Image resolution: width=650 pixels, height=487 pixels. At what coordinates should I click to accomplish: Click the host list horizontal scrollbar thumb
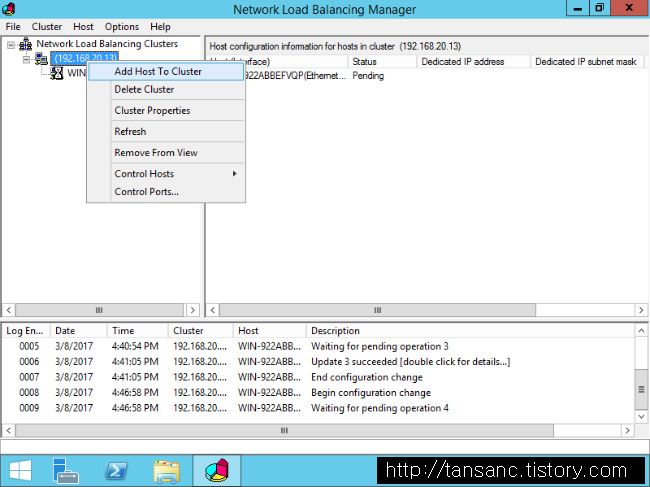click(378, 310)
